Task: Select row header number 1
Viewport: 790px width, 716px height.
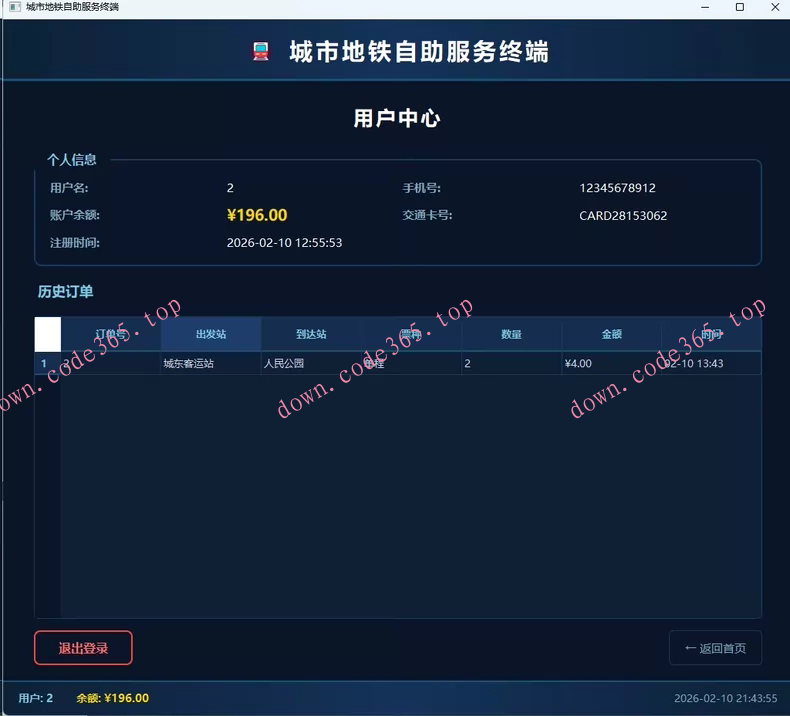Action: click(48, 363)
